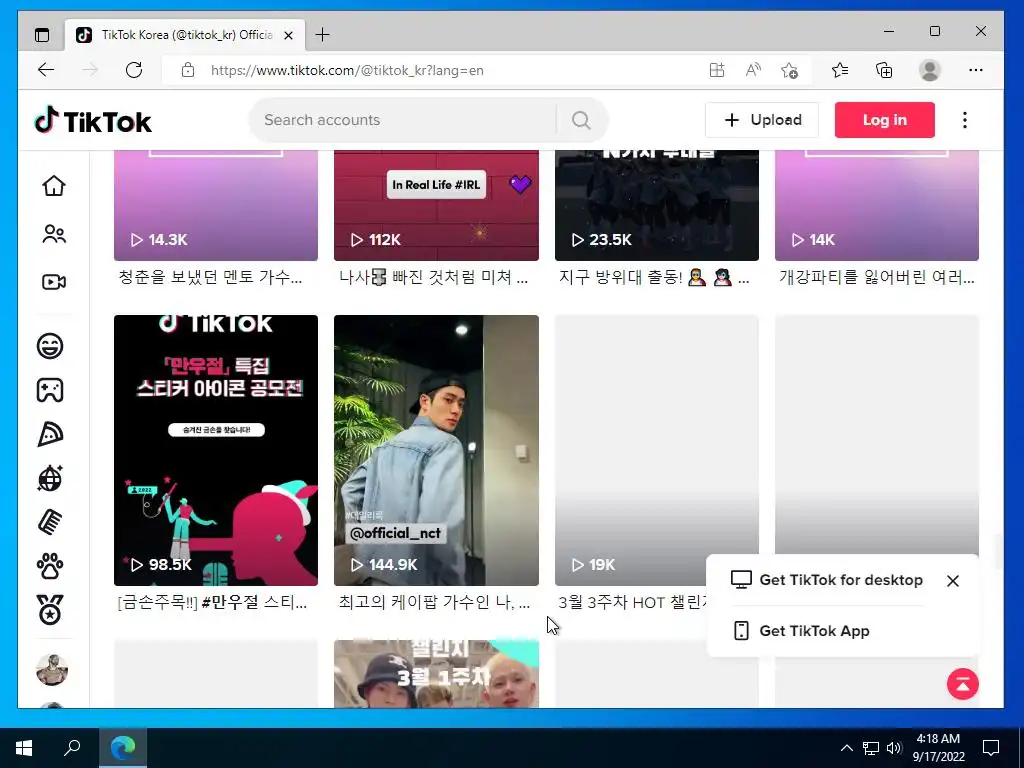Close the Get TikTok for desktop popup

click(953, 581)
